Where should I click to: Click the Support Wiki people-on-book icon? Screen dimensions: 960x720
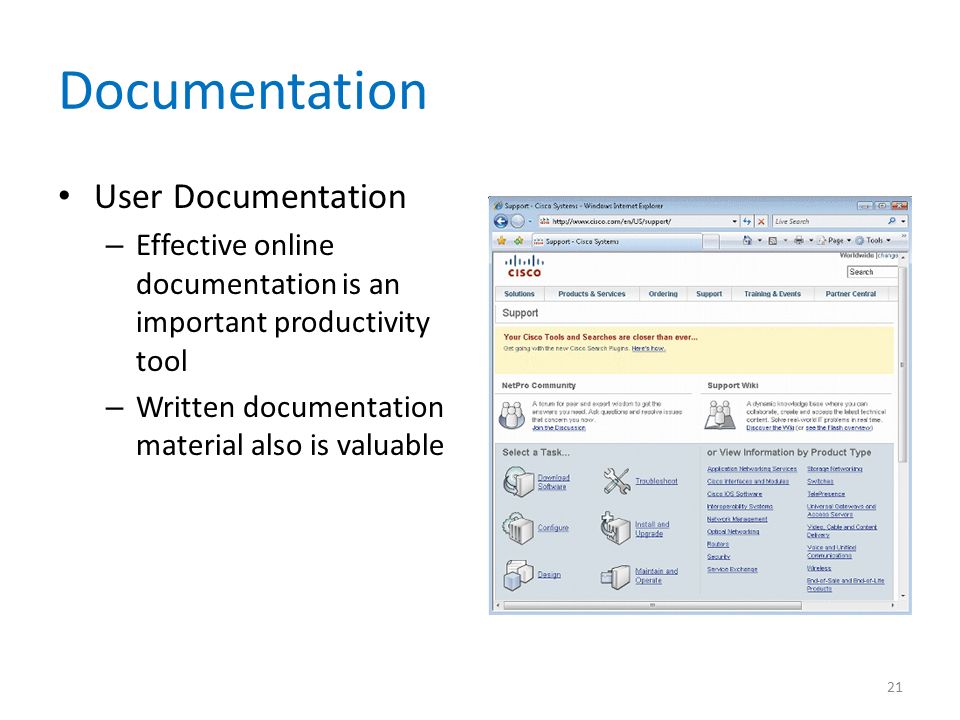click(720, 415)
